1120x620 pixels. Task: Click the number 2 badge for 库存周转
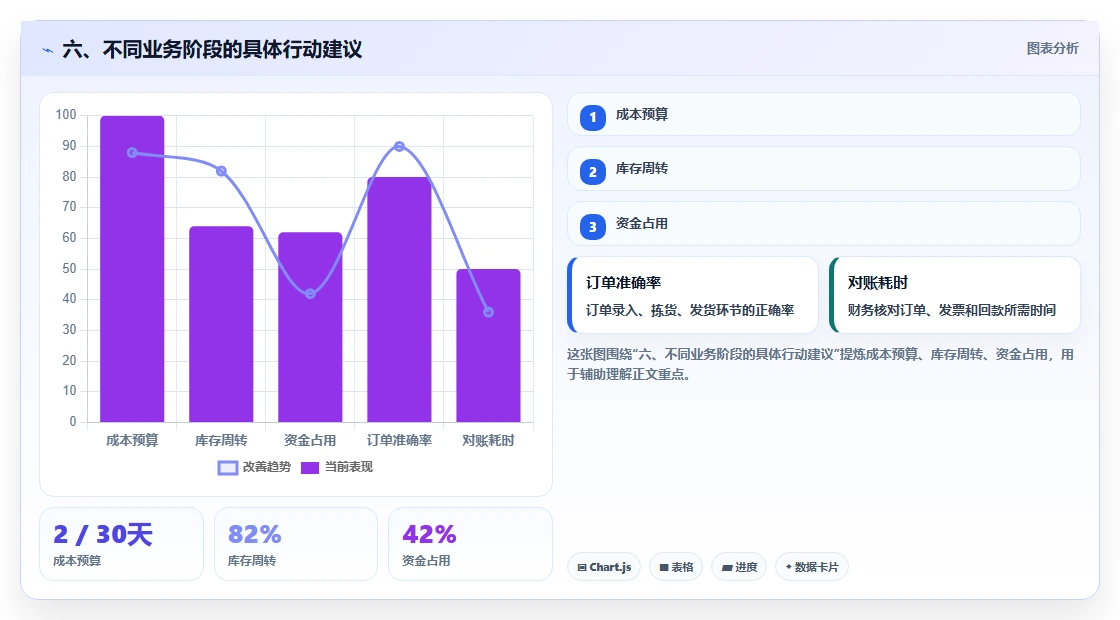592,172
